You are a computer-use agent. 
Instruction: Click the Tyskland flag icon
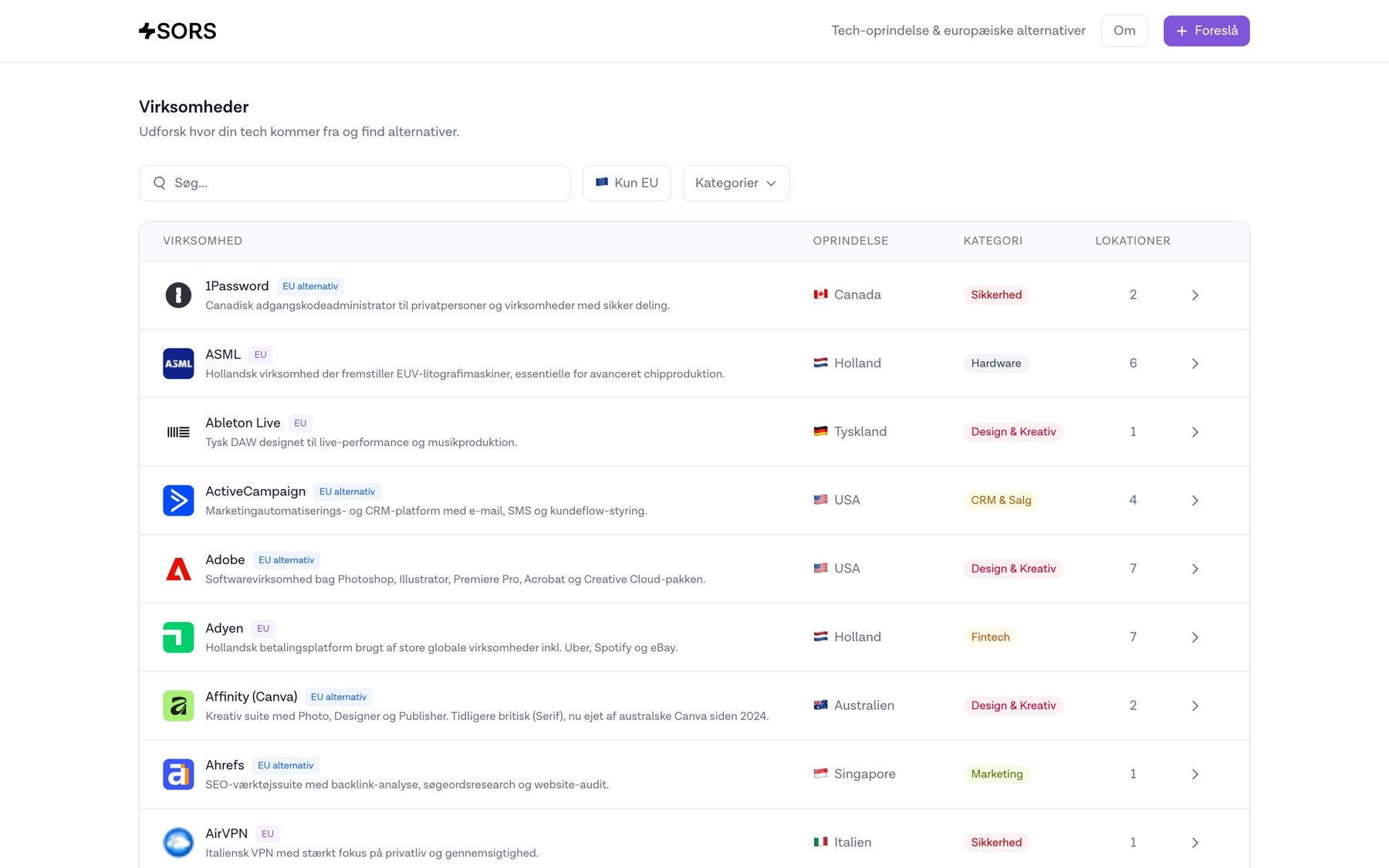(820, 431)
